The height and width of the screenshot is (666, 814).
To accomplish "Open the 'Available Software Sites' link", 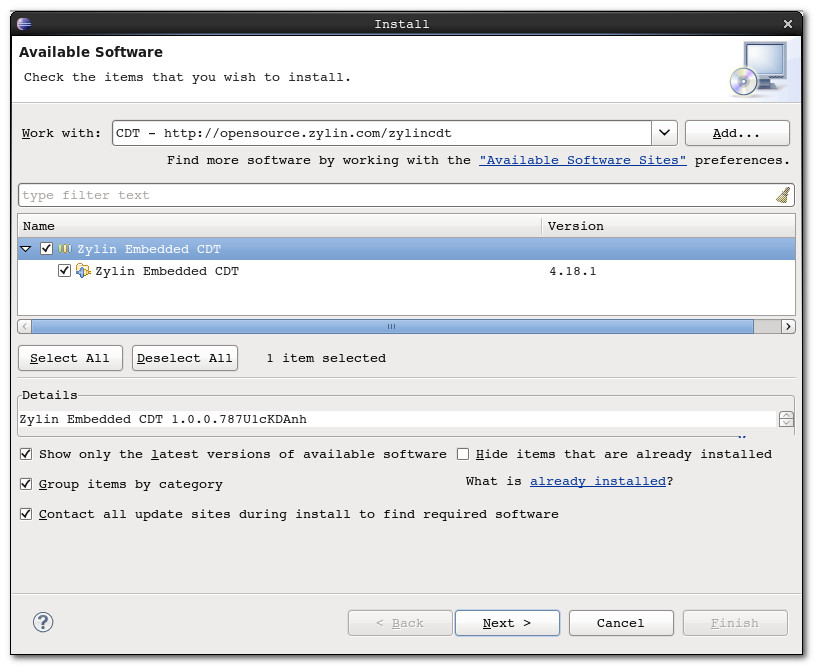I will point(582,160).
